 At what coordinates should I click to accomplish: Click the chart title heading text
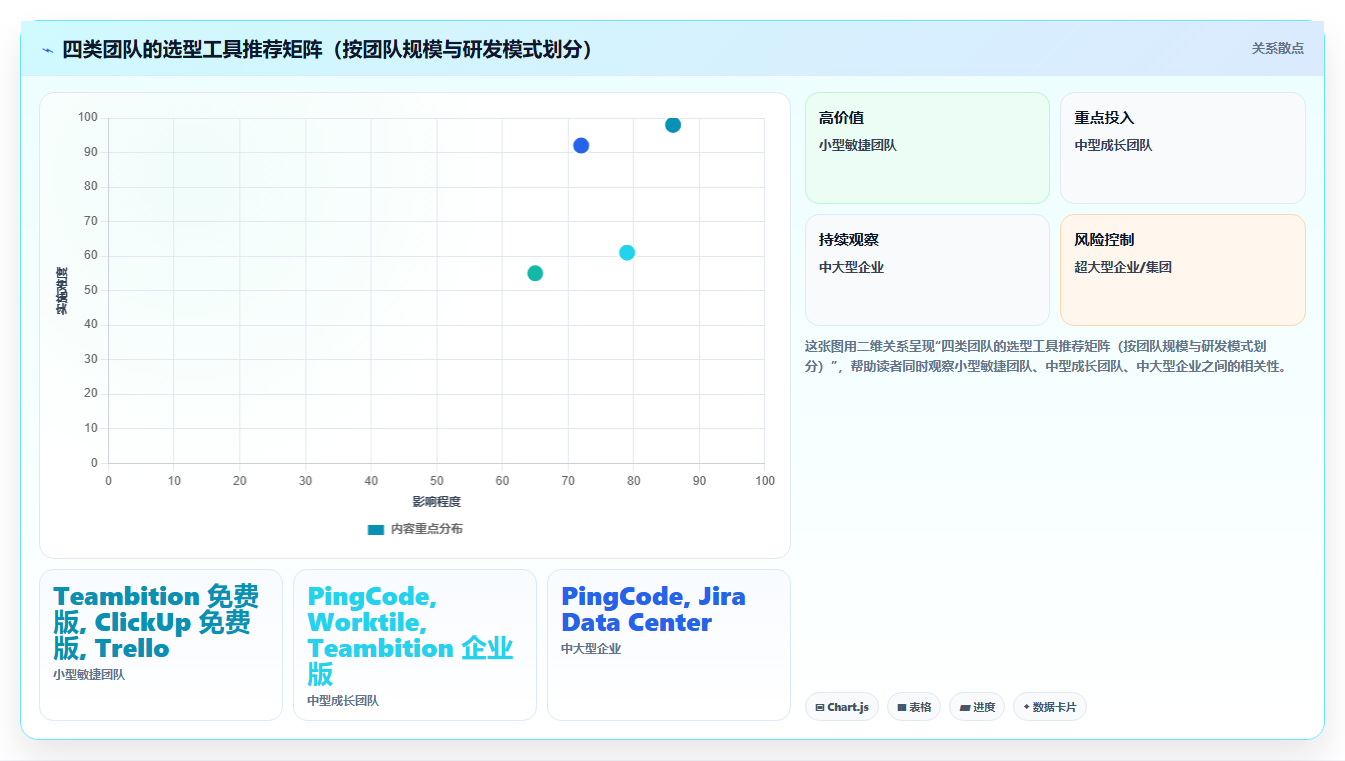[x=328, y=49]
